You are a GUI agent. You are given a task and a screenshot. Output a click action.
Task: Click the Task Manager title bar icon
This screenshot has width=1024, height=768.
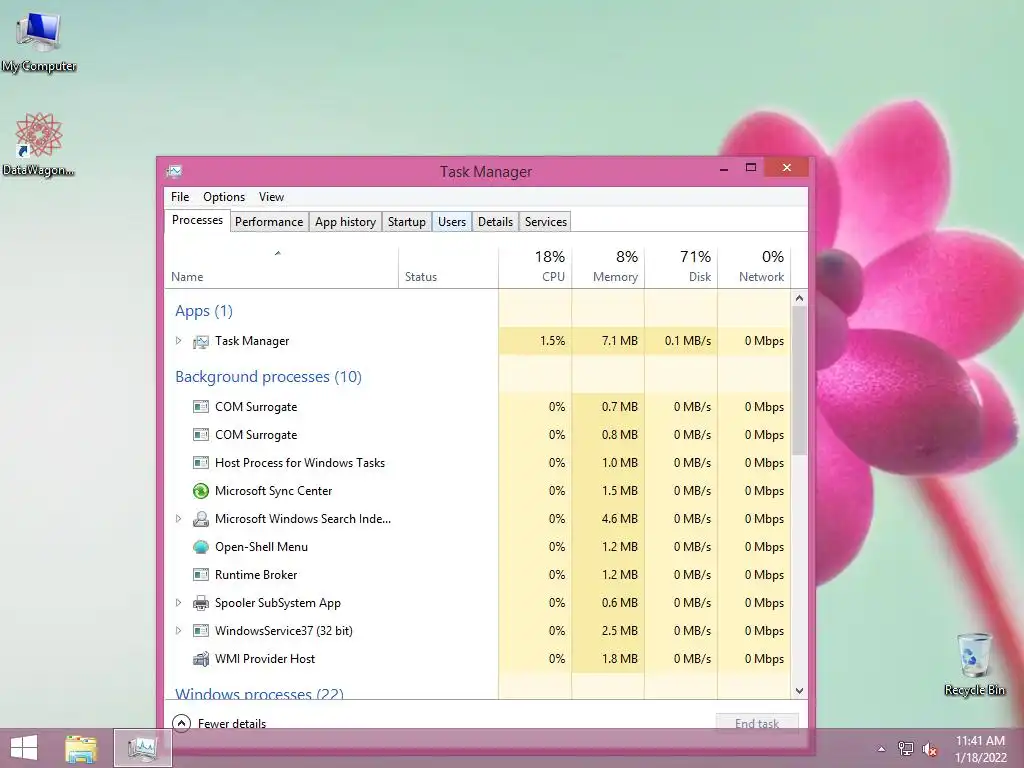174,172
